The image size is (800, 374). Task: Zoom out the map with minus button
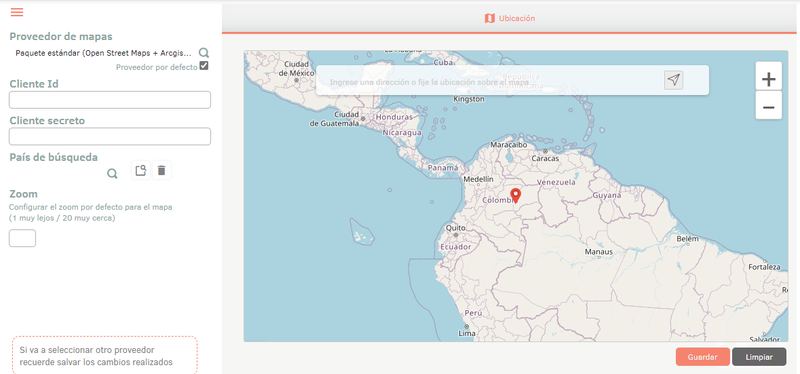tap(768, 107)
